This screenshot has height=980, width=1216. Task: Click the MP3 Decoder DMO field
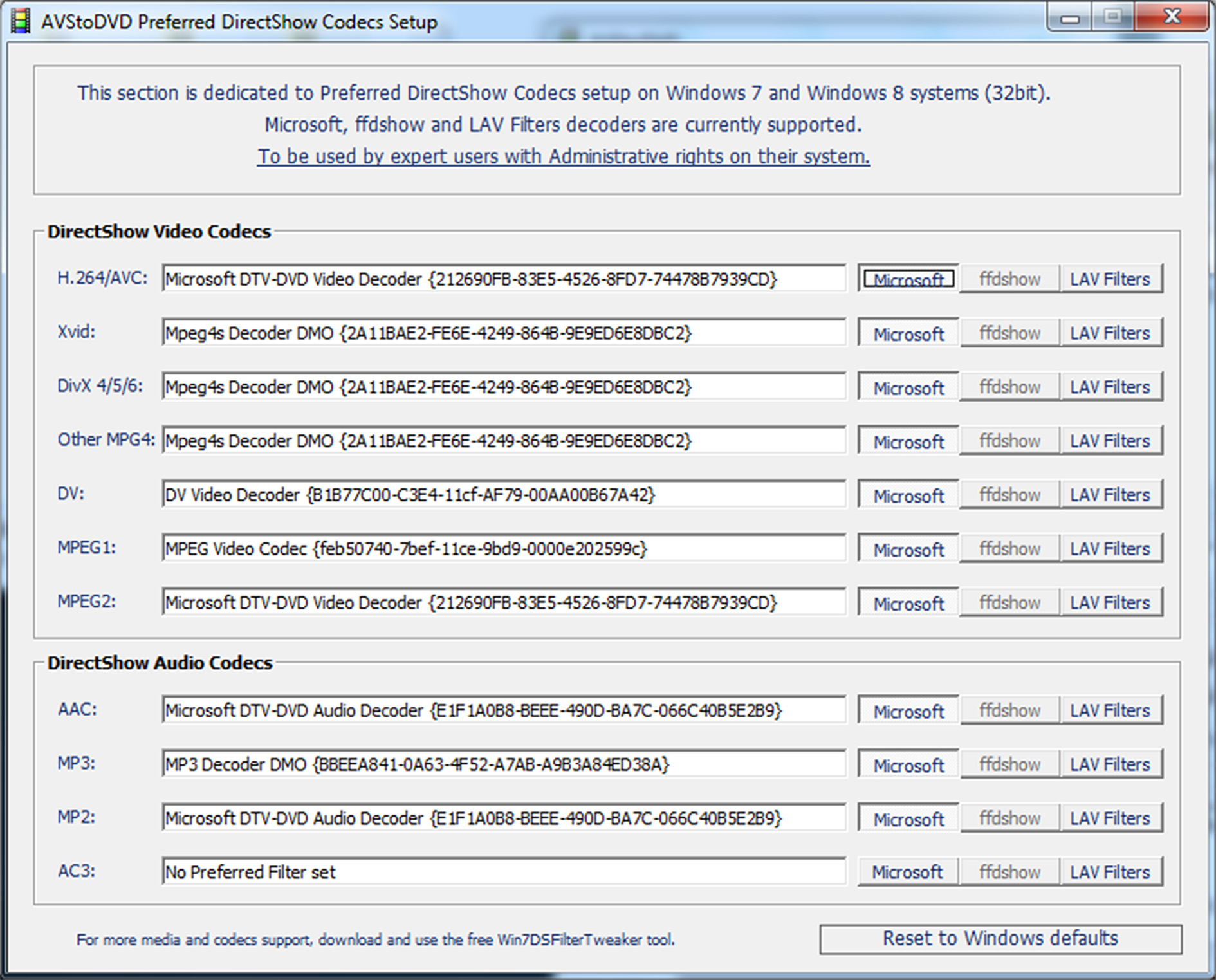coord(504,764)
